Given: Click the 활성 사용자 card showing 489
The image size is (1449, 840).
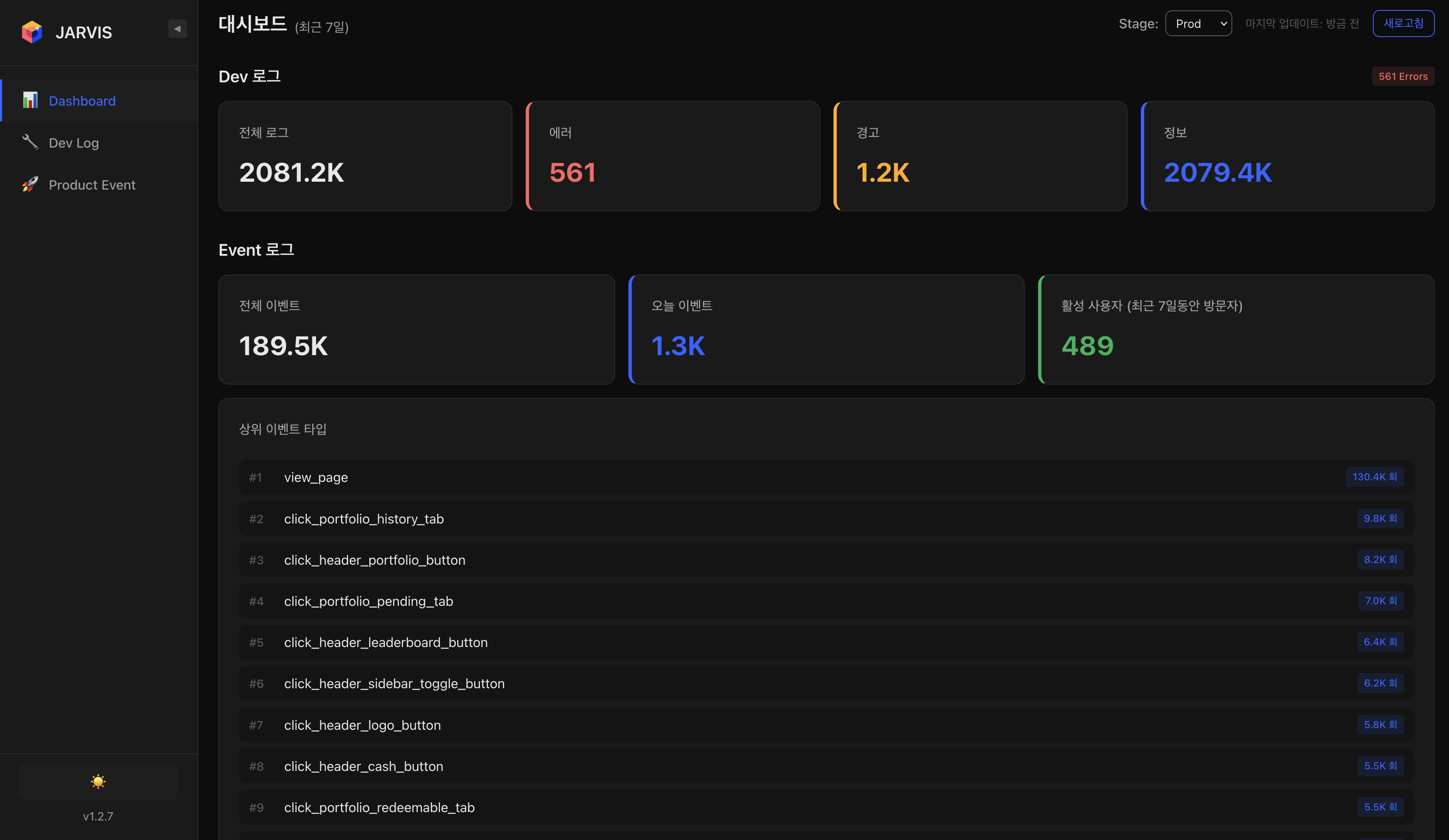Looking at the screenshot, I should [1236, 329].
